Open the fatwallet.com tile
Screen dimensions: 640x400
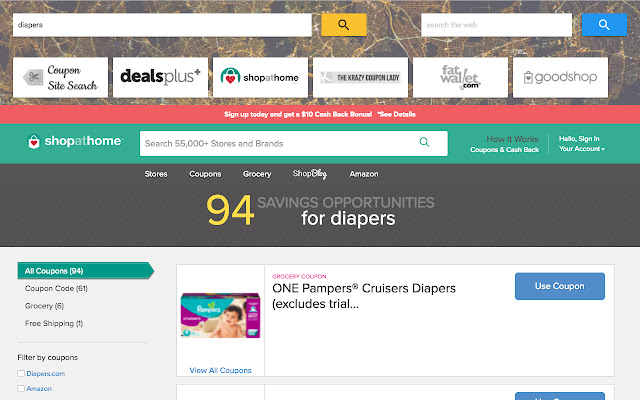460,77
